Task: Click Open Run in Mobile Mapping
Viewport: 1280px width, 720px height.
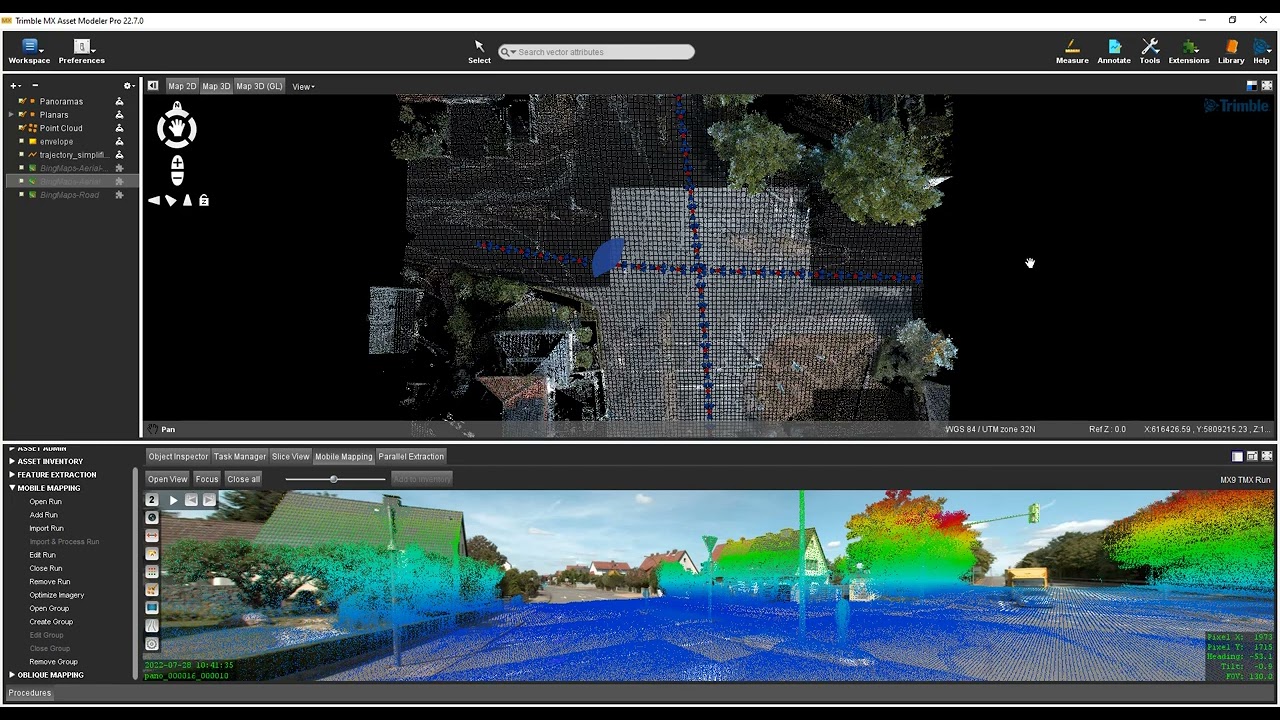Action: [46, 502]
